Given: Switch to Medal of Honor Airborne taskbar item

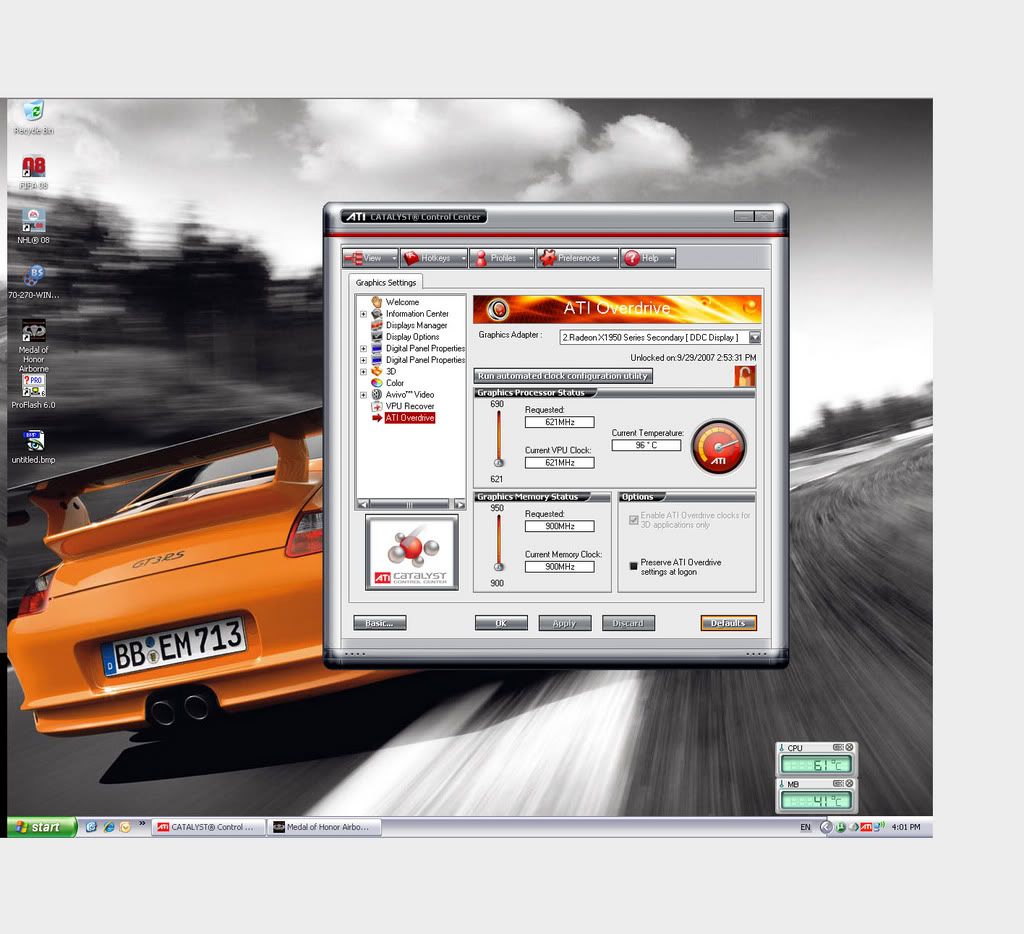Looking at the screenshot, I should click(x=325, y=827).
